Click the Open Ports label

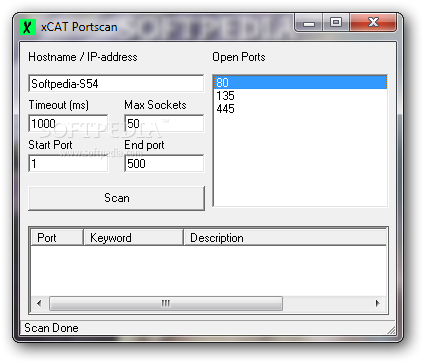pyautogui.click(x=239, y=57)
